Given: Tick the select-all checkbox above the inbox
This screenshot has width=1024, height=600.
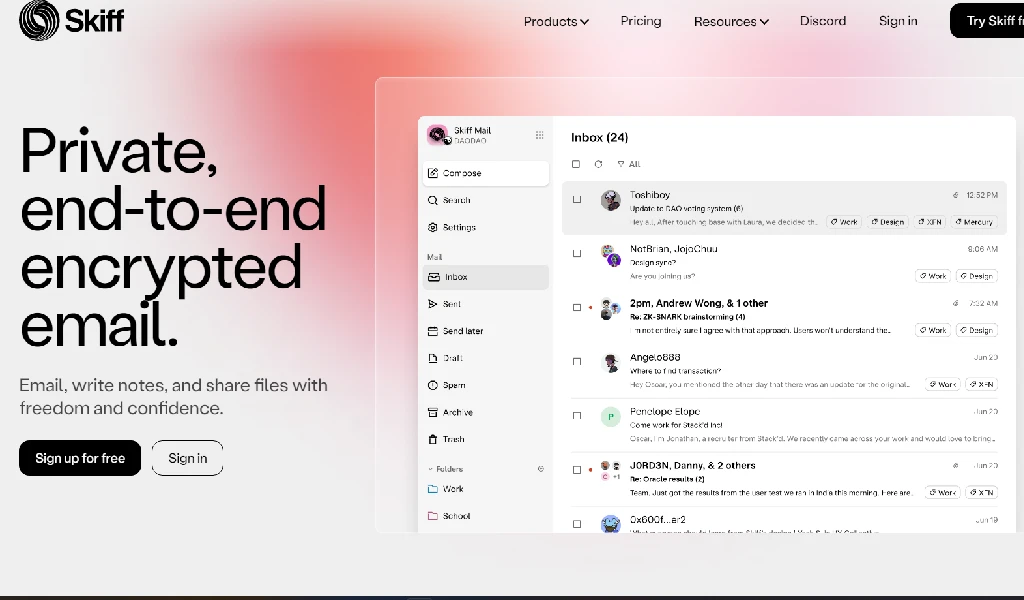Looking at the screenshot, I should (576, 164).
